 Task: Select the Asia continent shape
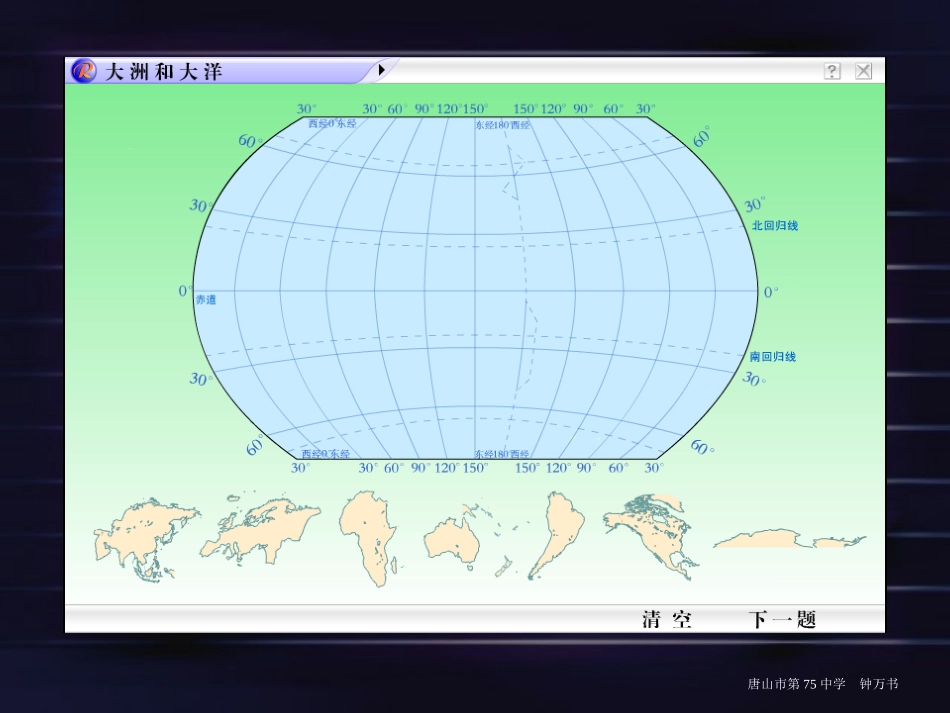pos(146,541)
